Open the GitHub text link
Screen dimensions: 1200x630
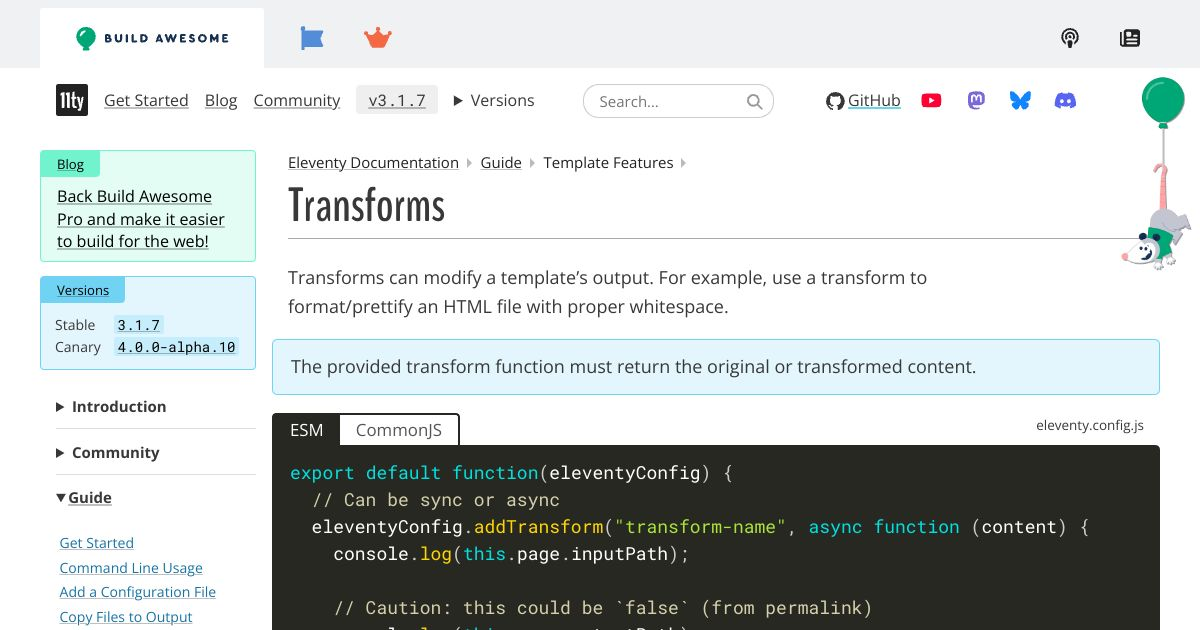coord(874,100)
